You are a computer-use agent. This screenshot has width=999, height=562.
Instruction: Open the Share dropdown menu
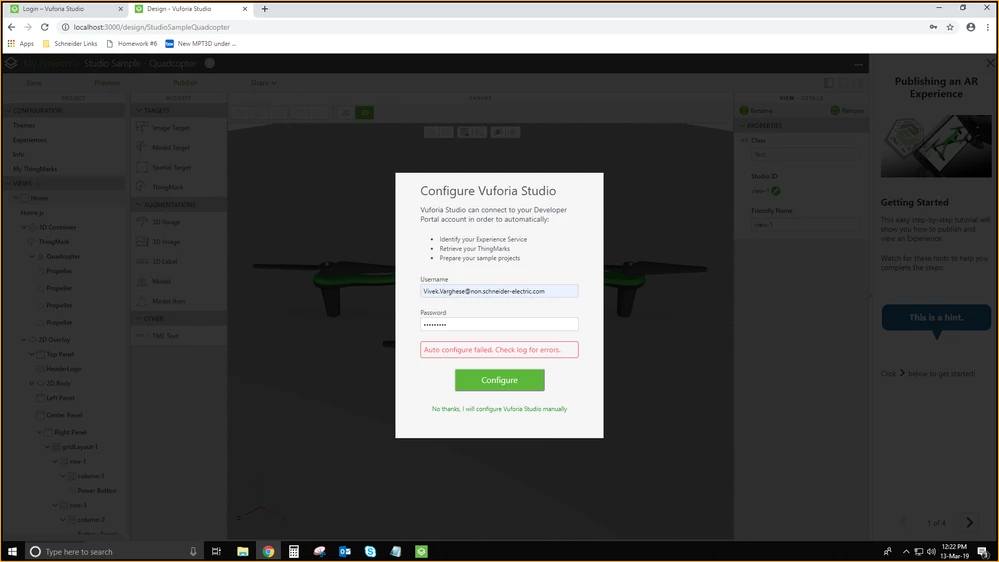pyautogui.click(x=263, y=83)
